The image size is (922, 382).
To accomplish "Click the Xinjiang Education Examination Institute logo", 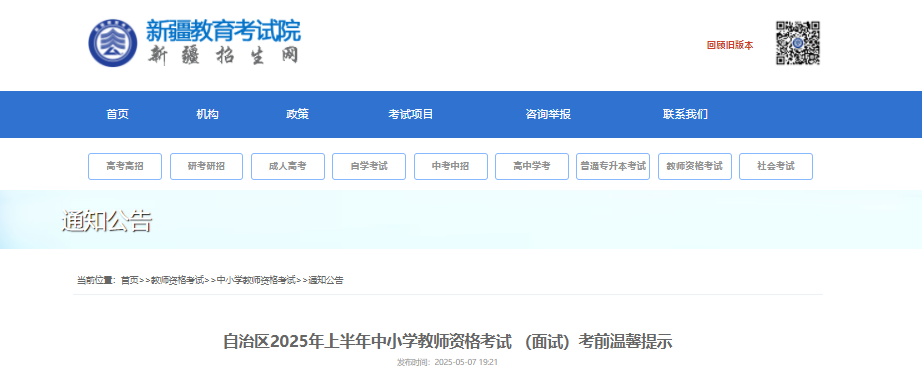I will [195, 42].
